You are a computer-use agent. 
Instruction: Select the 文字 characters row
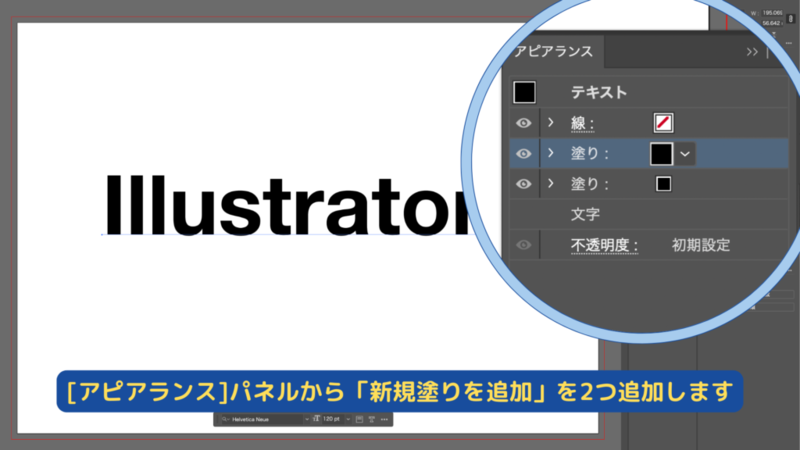coord(649,214)
